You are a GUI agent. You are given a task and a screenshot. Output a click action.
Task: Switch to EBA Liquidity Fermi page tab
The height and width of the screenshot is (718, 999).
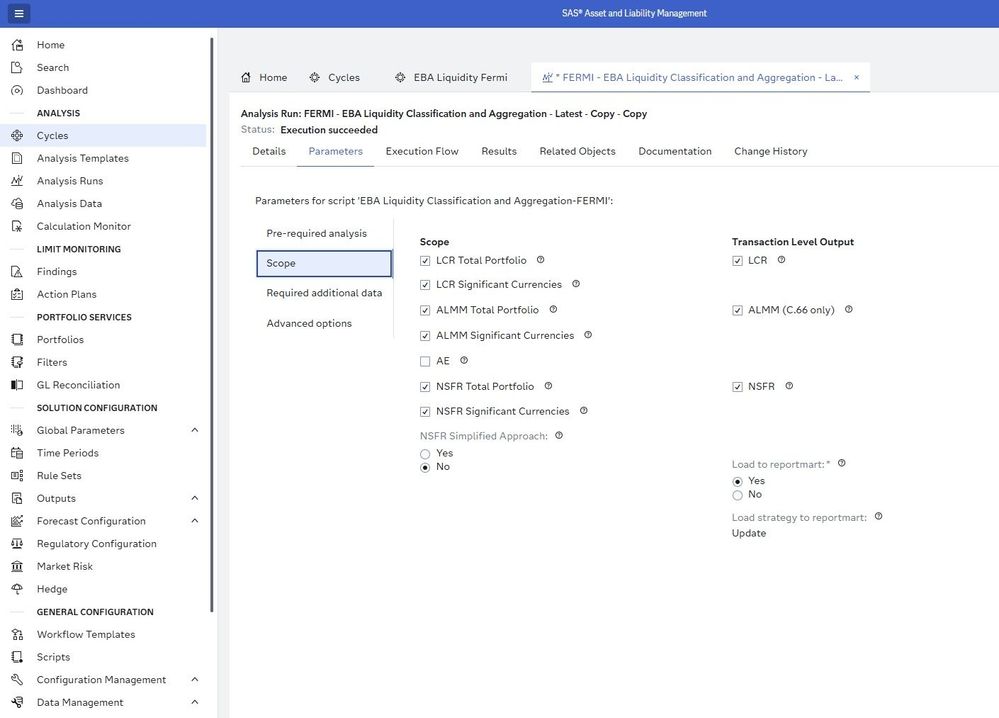pyautogui.click(x=452, y=78)
